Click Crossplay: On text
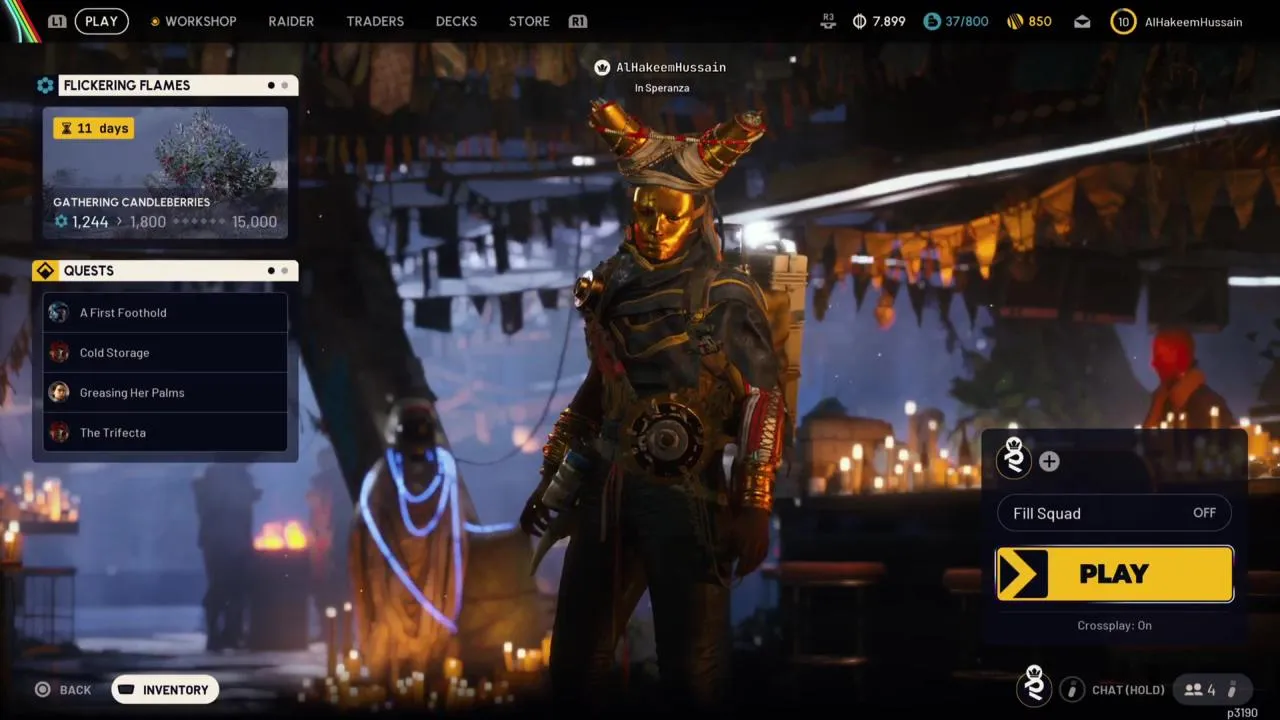 click(1114, 625)
